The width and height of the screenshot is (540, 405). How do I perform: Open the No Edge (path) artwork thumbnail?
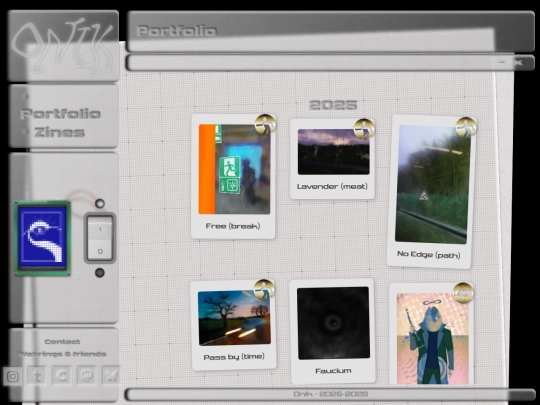pyautogui.click(x=433, y=185)
